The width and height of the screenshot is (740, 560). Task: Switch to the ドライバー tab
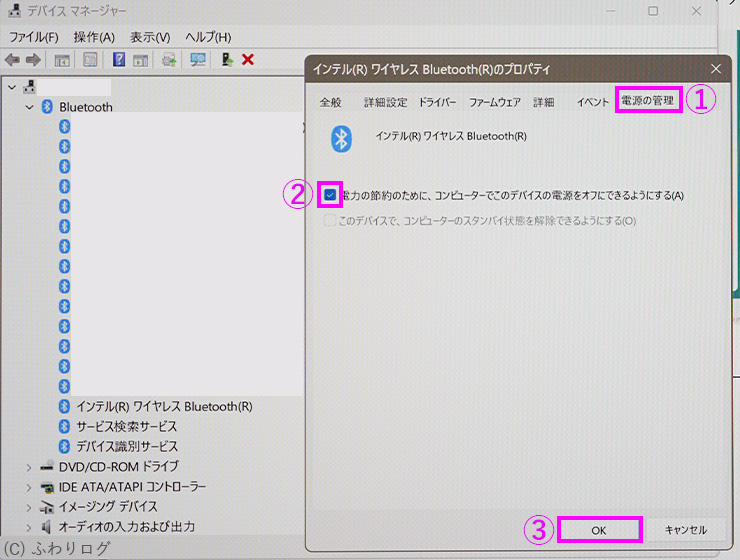tap(437, 102)
